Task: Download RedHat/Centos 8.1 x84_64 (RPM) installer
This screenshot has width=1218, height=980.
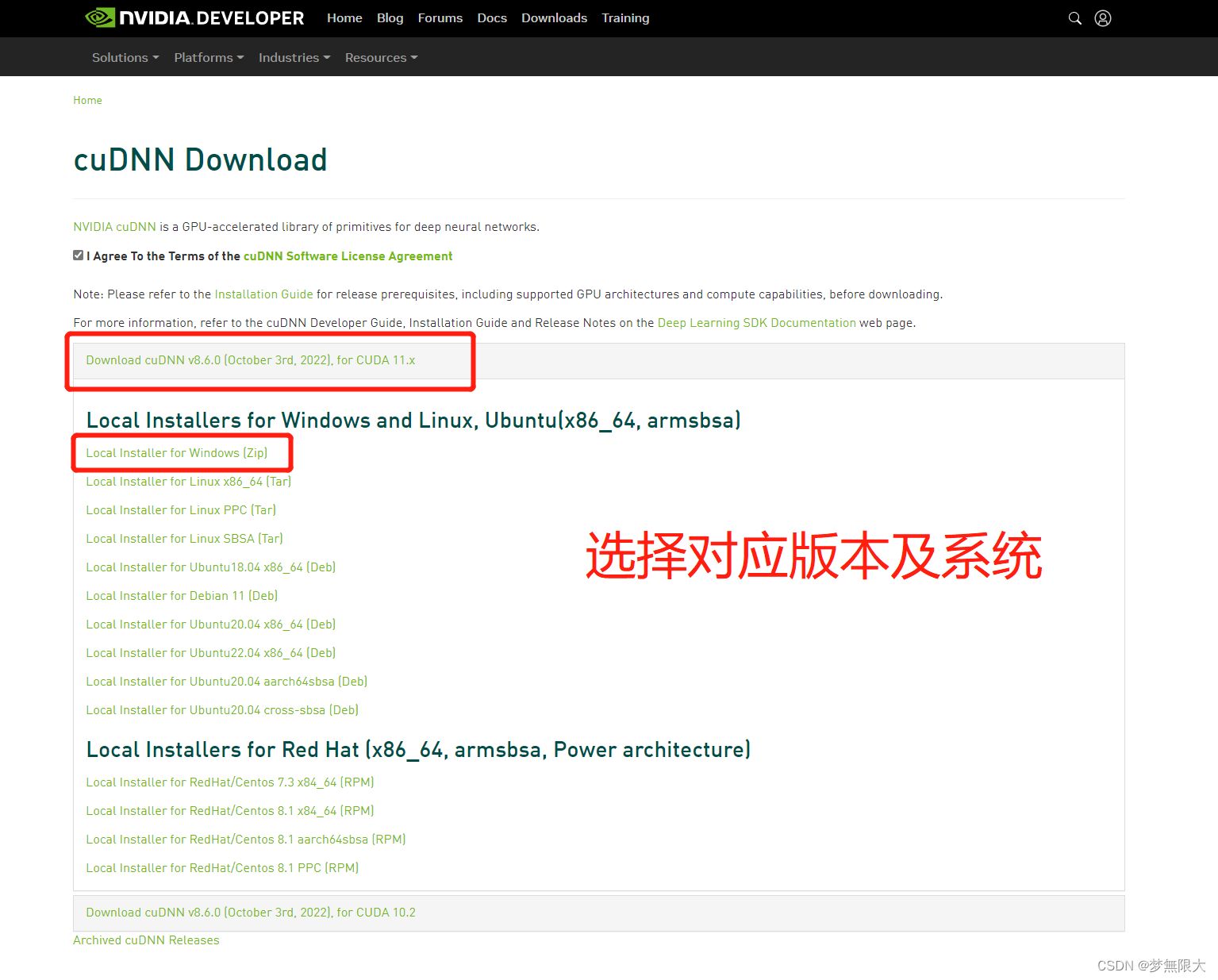Action: pyautogui.click(x=230, y=811)
